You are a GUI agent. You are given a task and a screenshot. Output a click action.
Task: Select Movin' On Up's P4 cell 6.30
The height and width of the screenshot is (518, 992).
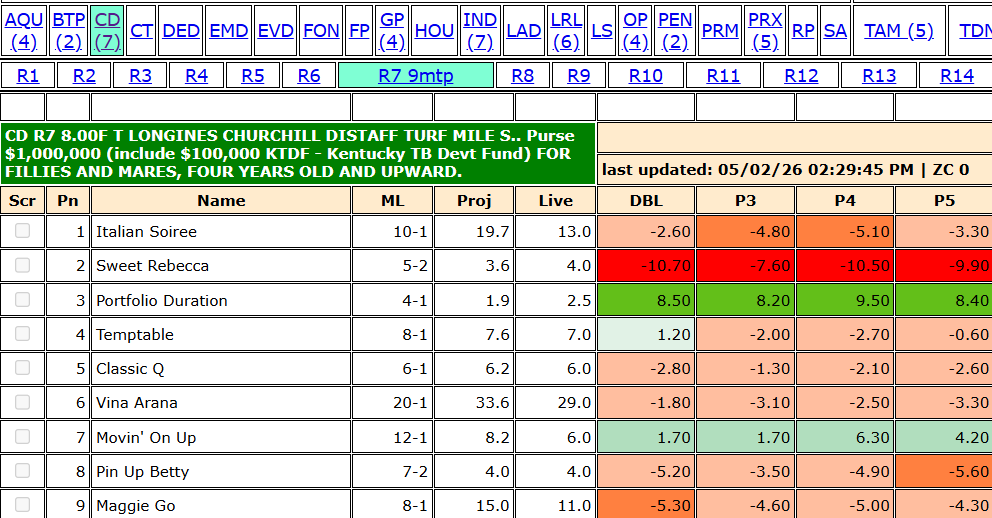(845, 437)
